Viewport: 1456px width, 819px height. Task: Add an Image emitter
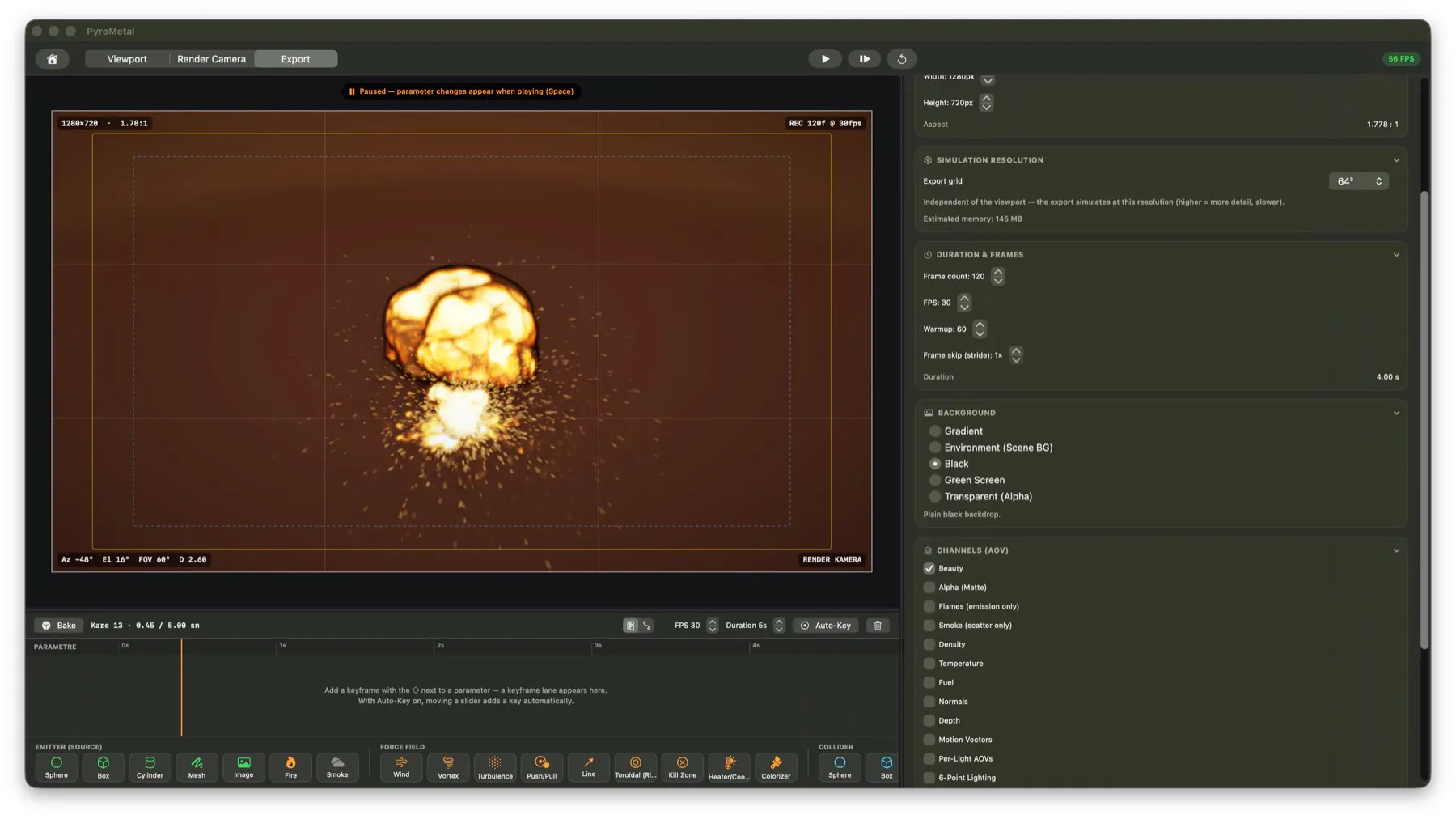coord(243,767)
